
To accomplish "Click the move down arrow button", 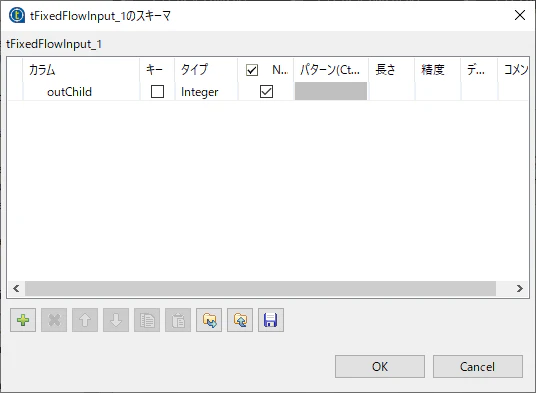I will pos(116,320).
